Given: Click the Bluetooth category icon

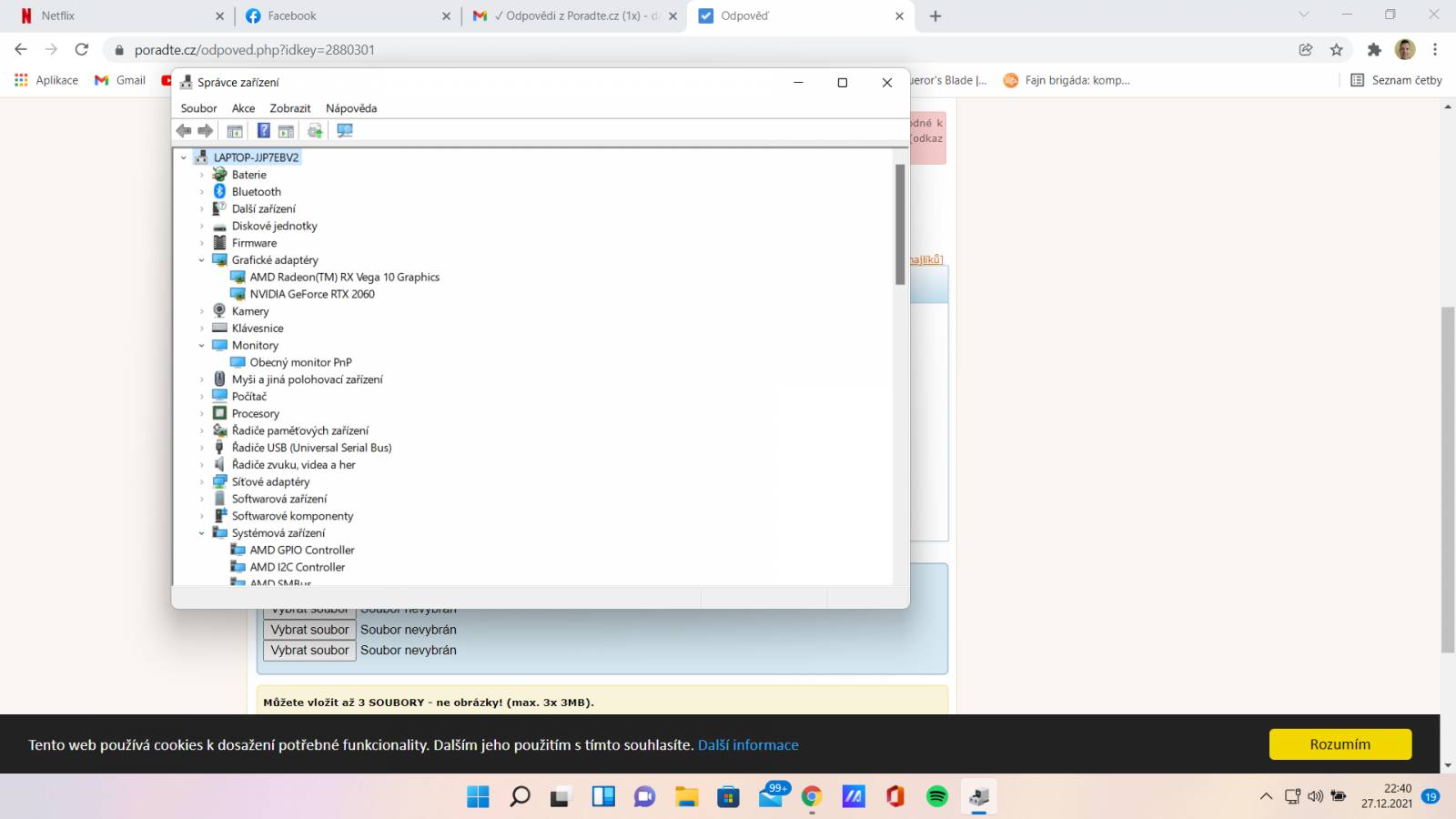Looking at the screenshot, I should tap(219, 191).
